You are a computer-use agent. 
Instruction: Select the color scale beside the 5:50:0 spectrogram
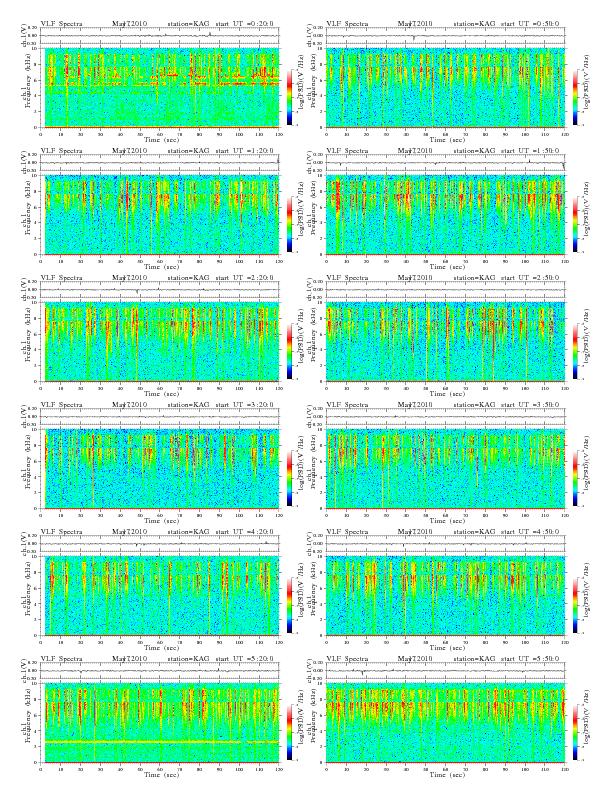pos(576,733)
